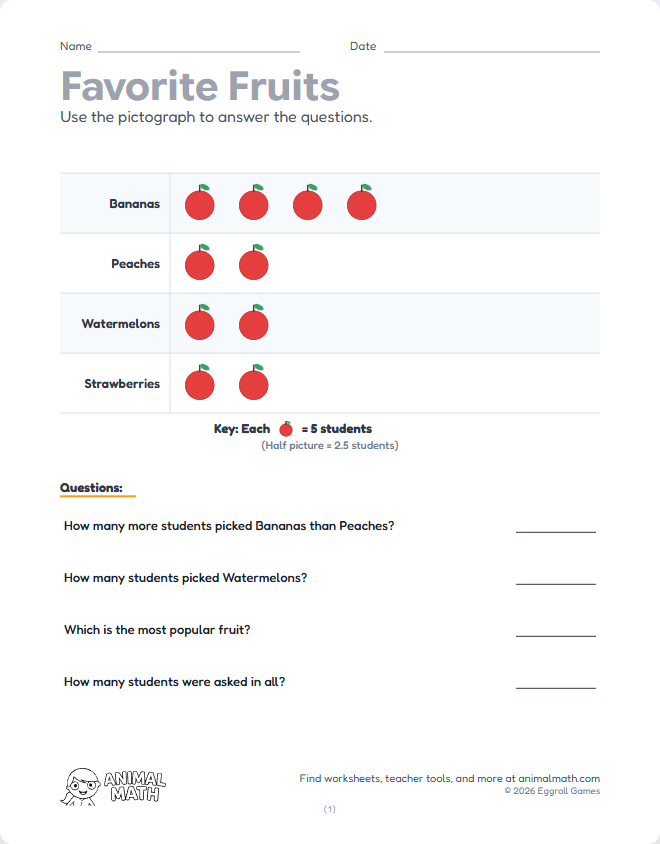
Task: Click the Name blank line
Action: [198, 48]
